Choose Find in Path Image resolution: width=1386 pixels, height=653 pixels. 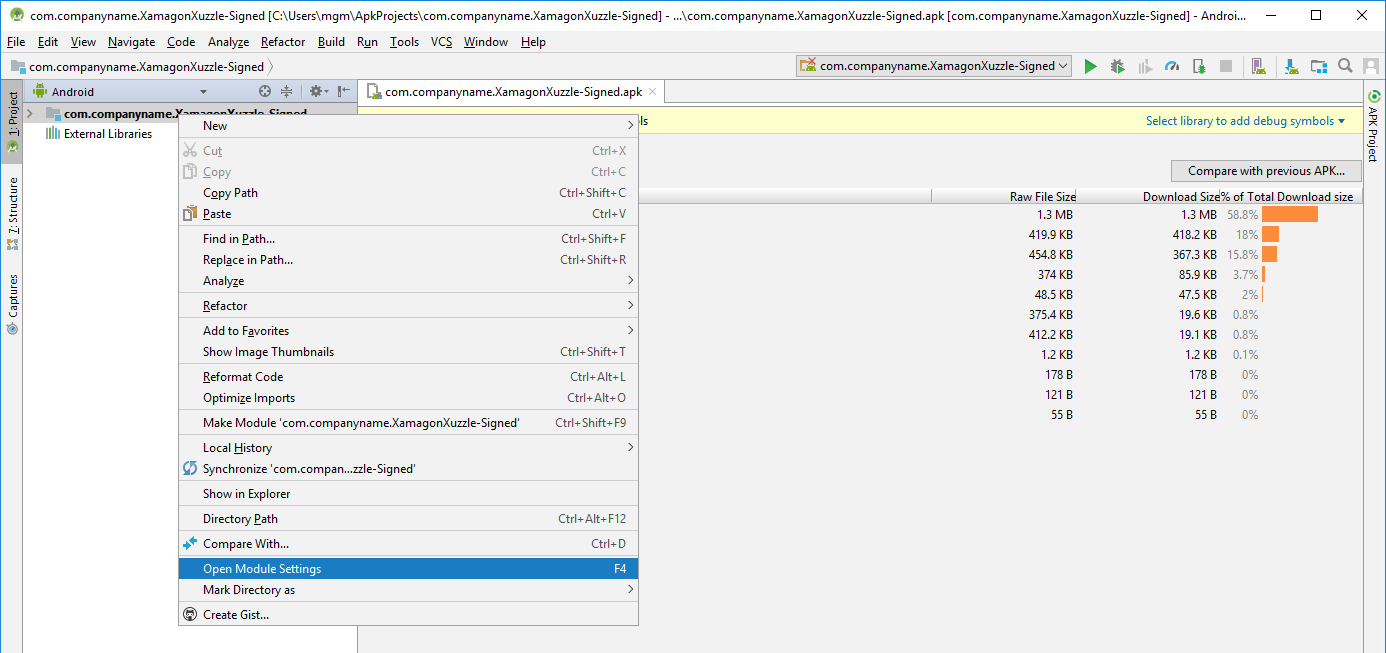[408, 239]
